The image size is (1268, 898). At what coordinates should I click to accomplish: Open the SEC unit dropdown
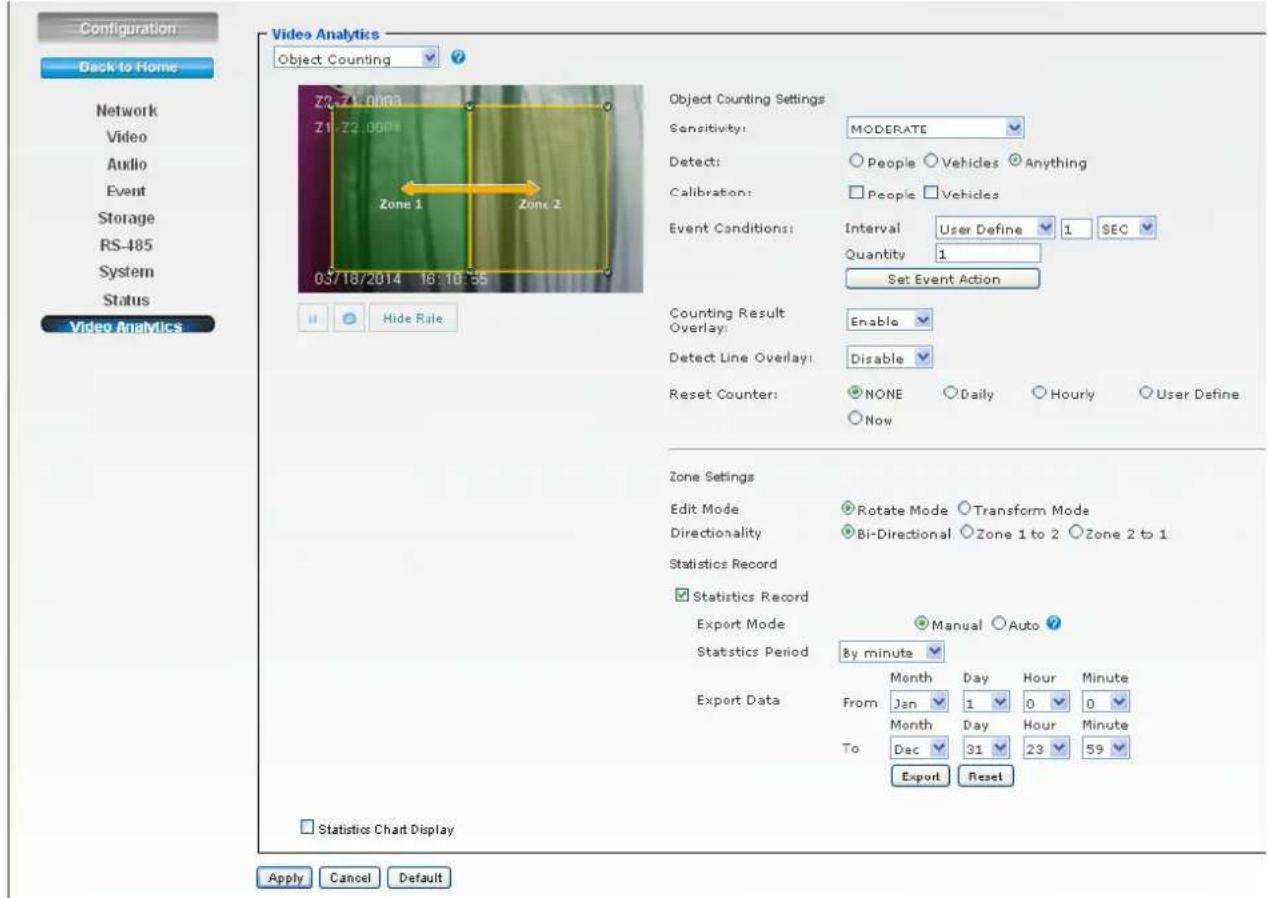(1126, 230)
